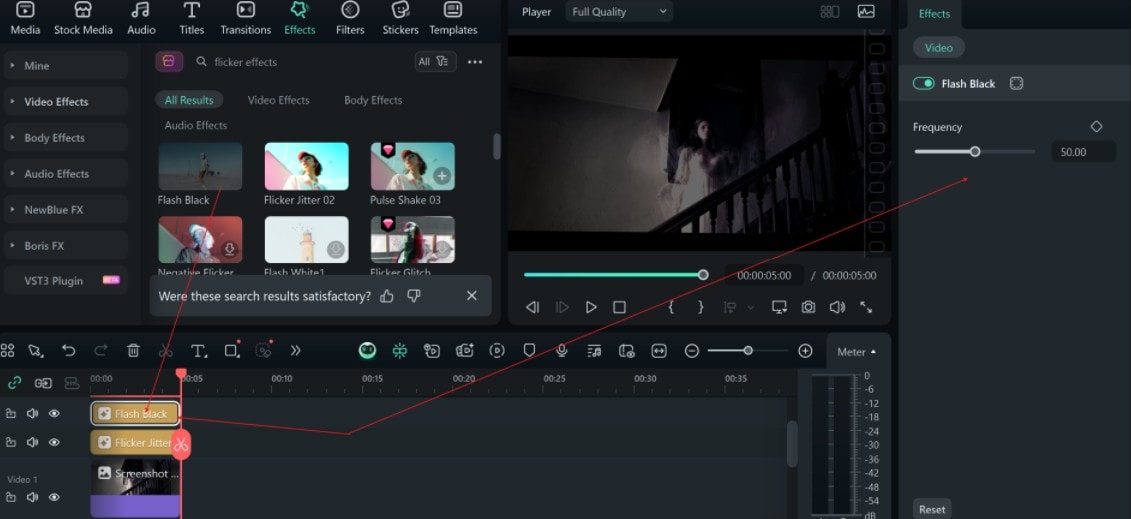This screenshot has width=1131, height=519.
Task: Zoom out timeline with minus icon
Action: tap(692, 351)
